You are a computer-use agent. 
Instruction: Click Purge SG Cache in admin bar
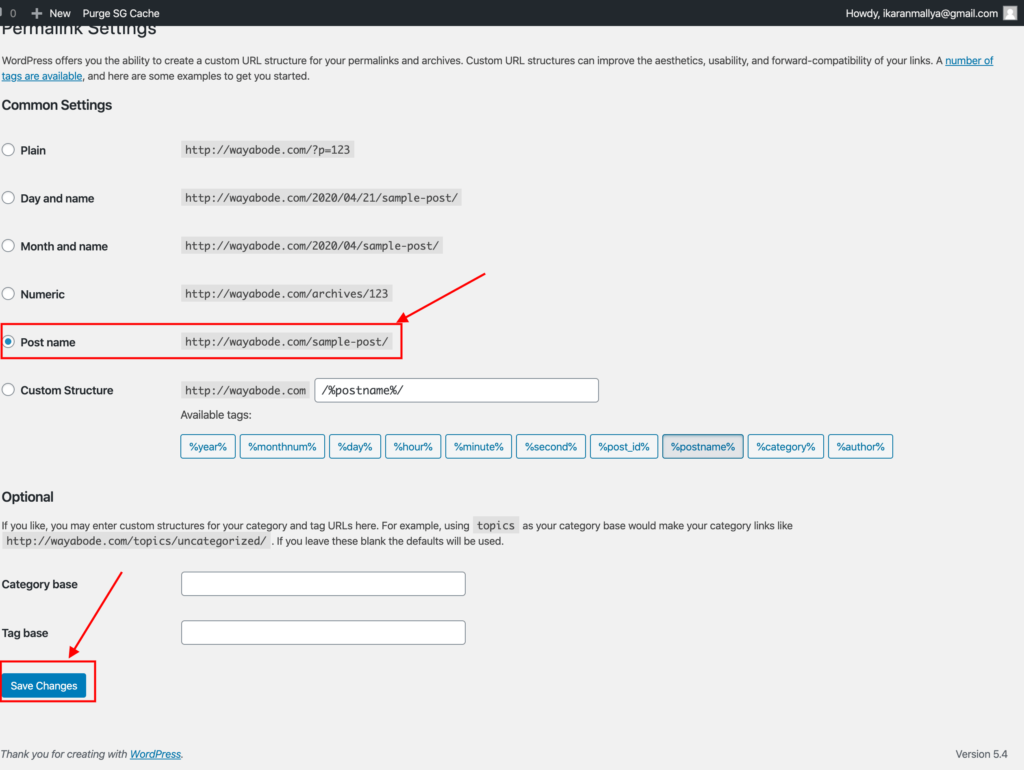tap(121, 13)
